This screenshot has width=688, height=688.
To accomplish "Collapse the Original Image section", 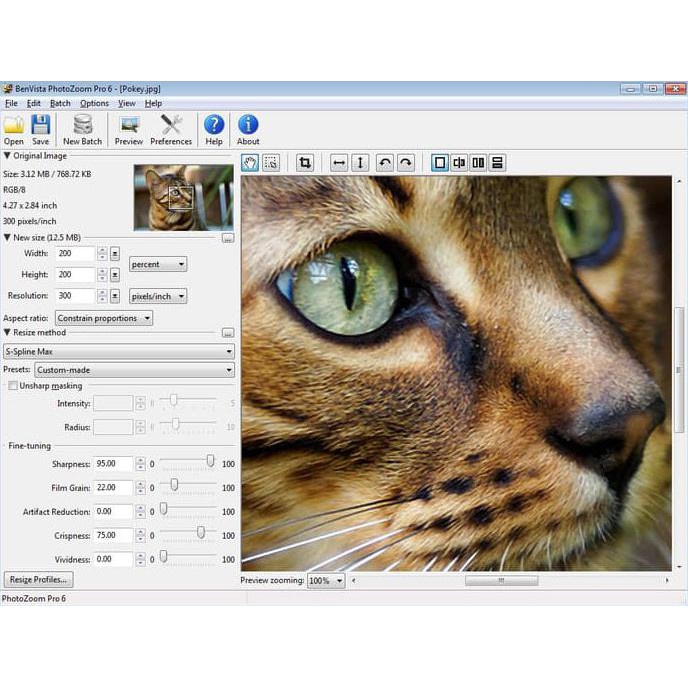I will point(7,156).
